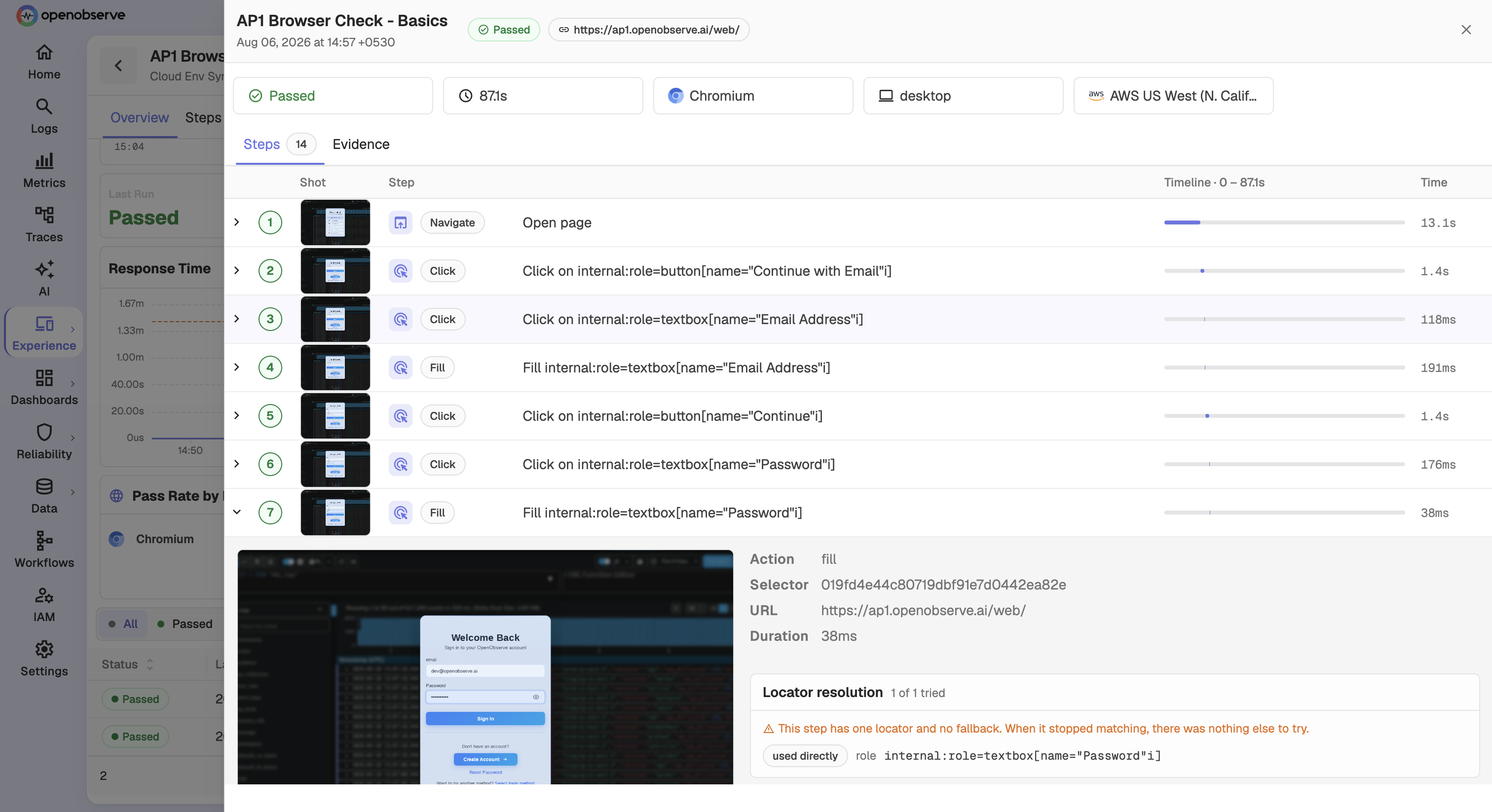
Task: Click the 176ms time for step 6
Action: pos(1438,465)
